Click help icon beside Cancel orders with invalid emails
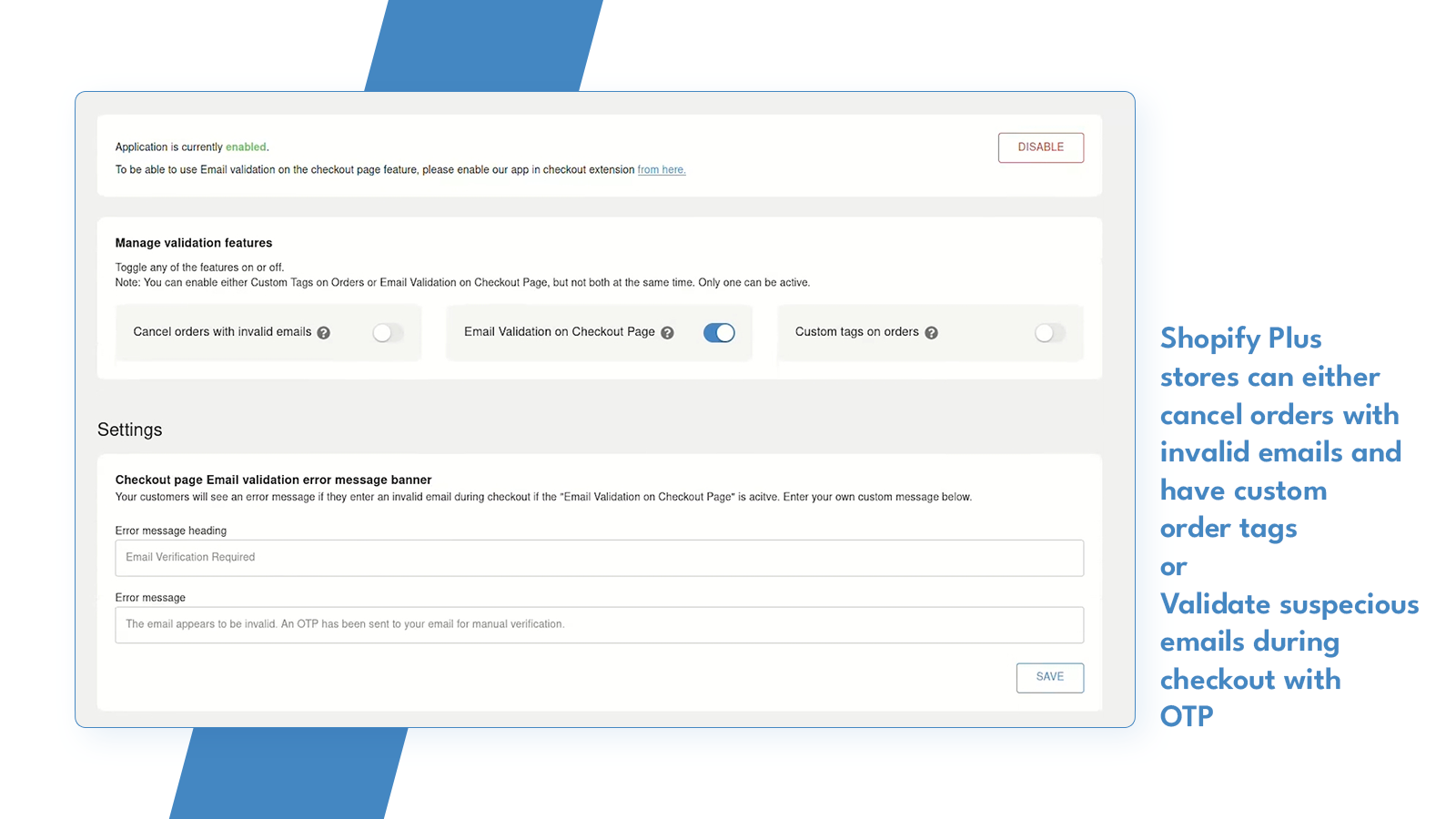Viewport: 1456px width, 819px height. [x=324, y=333]
